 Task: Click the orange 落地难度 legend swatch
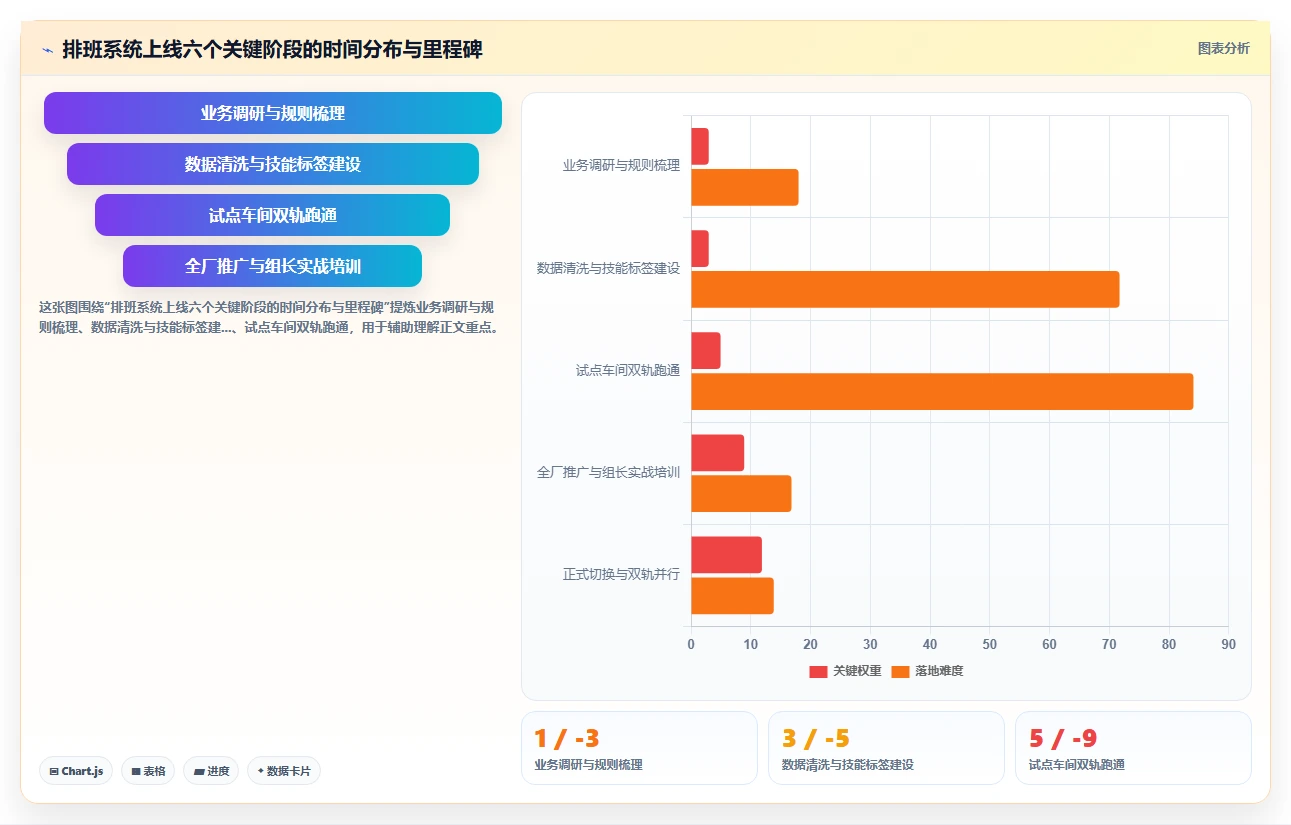[901, 671]
